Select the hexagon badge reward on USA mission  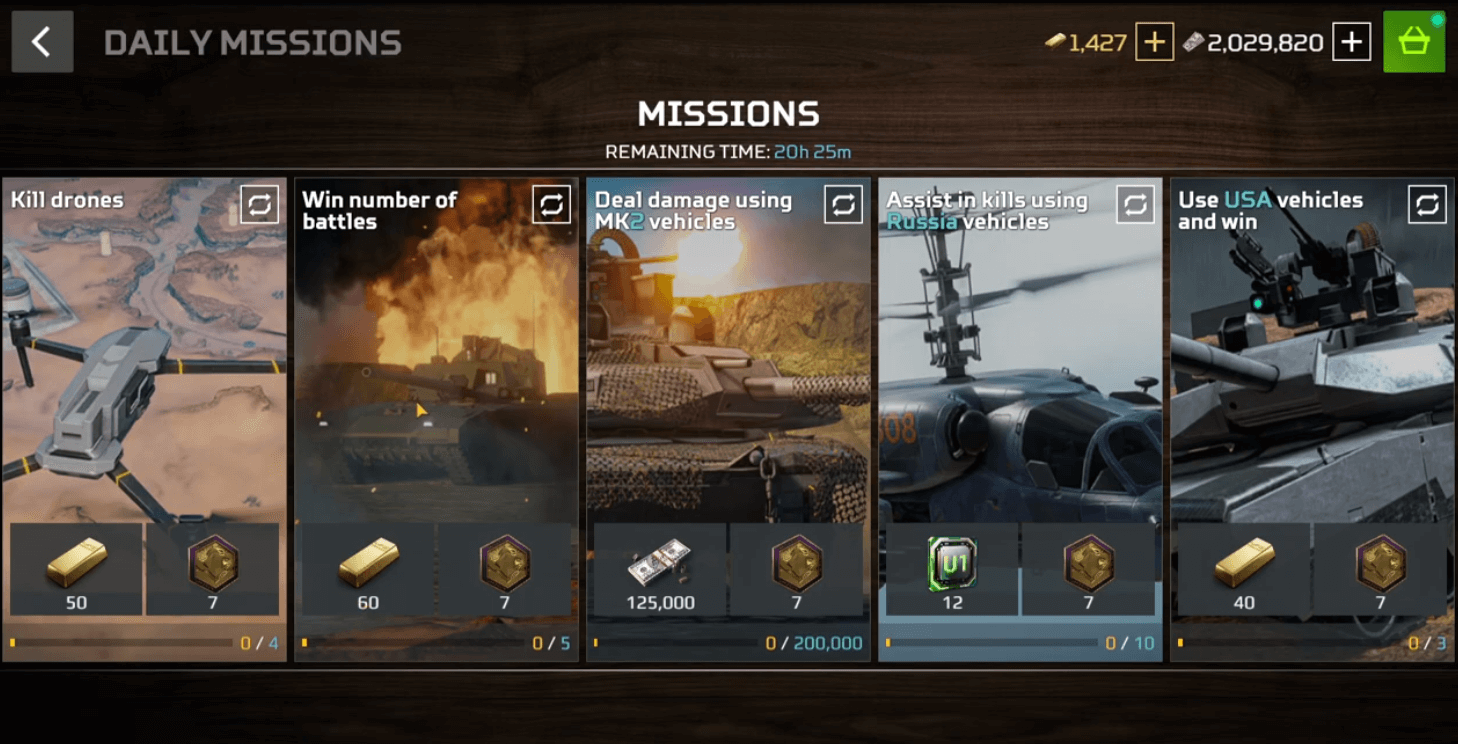pyautogui.click(x=1380, y=569)
